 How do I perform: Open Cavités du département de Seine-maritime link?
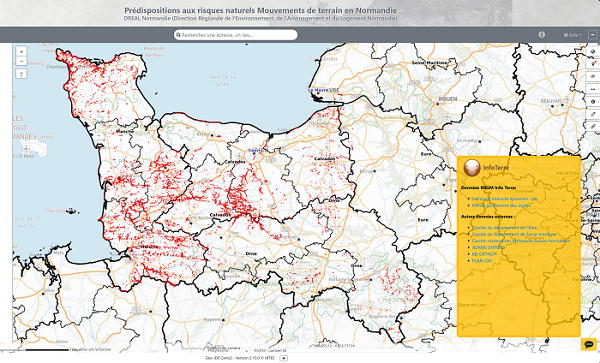tap(514, 234)
